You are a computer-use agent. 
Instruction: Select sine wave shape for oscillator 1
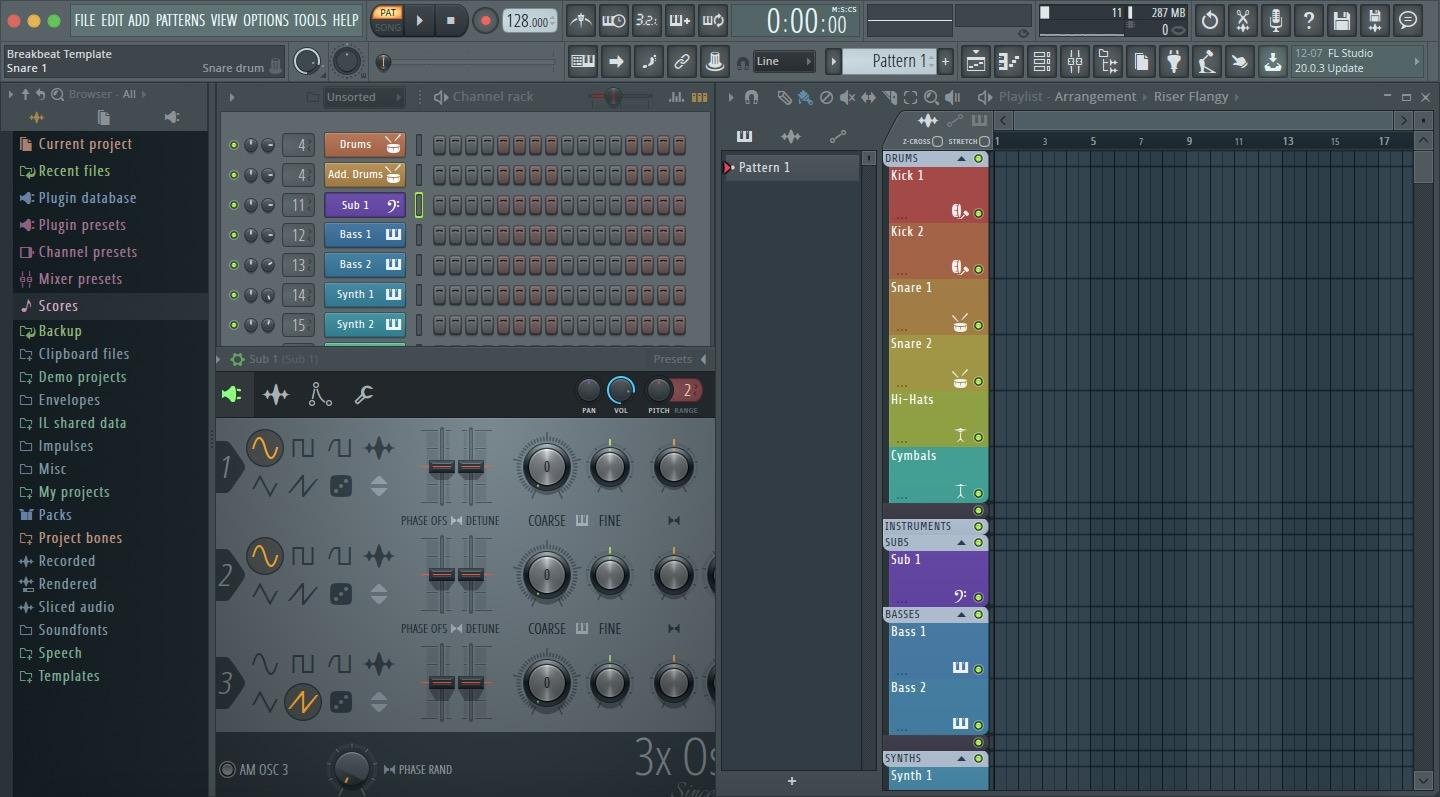pos(264,448)
